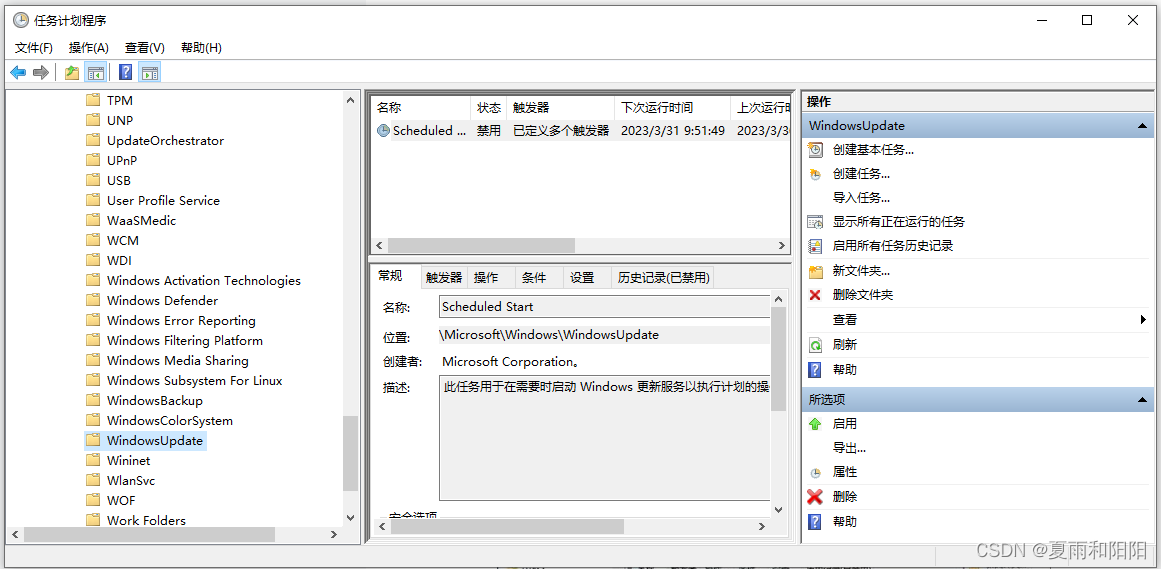The image size is (1161, 569).
Task: Sort task list by 状态 column header
Action: (x=489, y=108)
